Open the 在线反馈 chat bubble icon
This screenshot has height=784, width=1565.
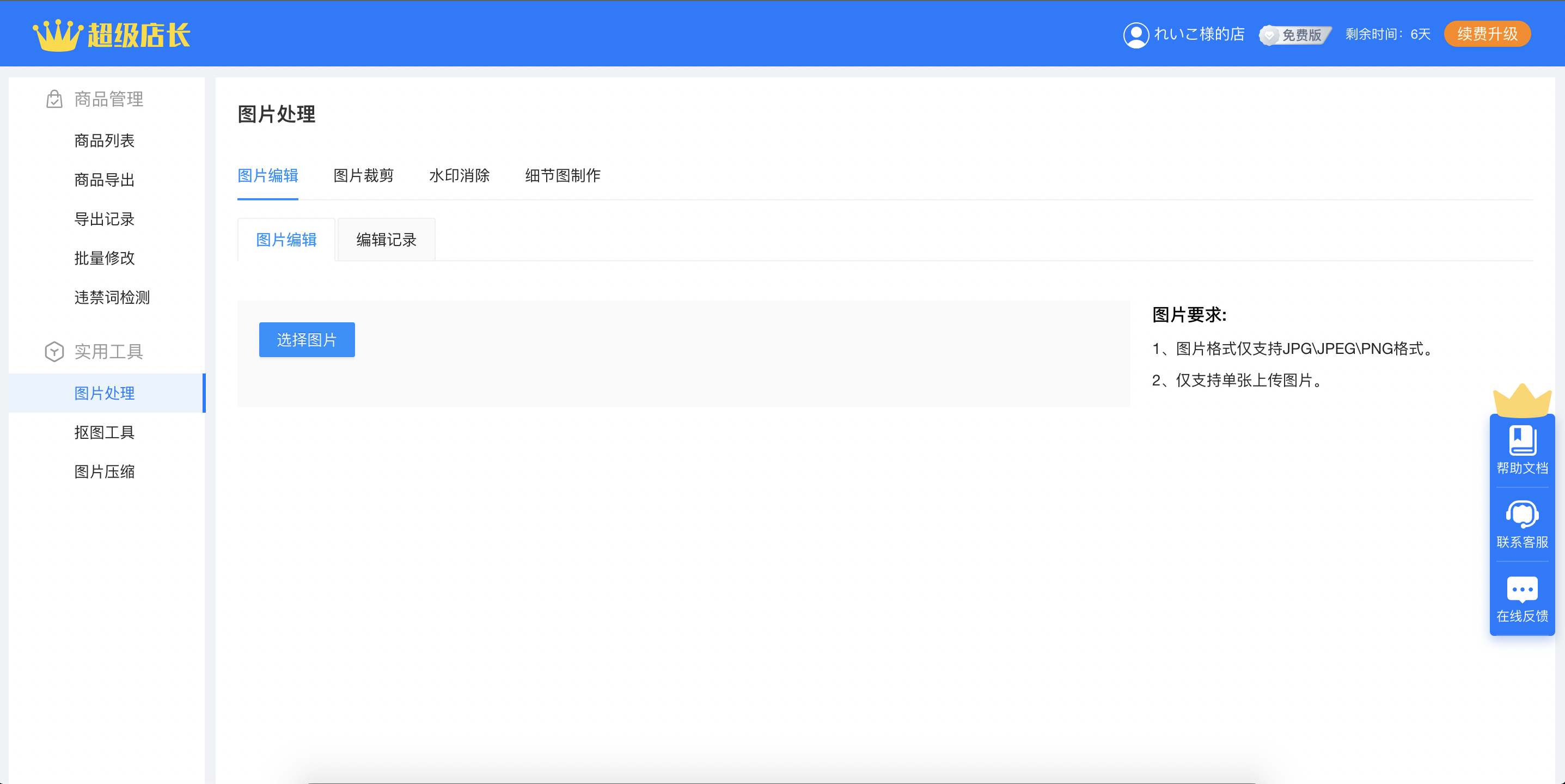coord(1523,589)
